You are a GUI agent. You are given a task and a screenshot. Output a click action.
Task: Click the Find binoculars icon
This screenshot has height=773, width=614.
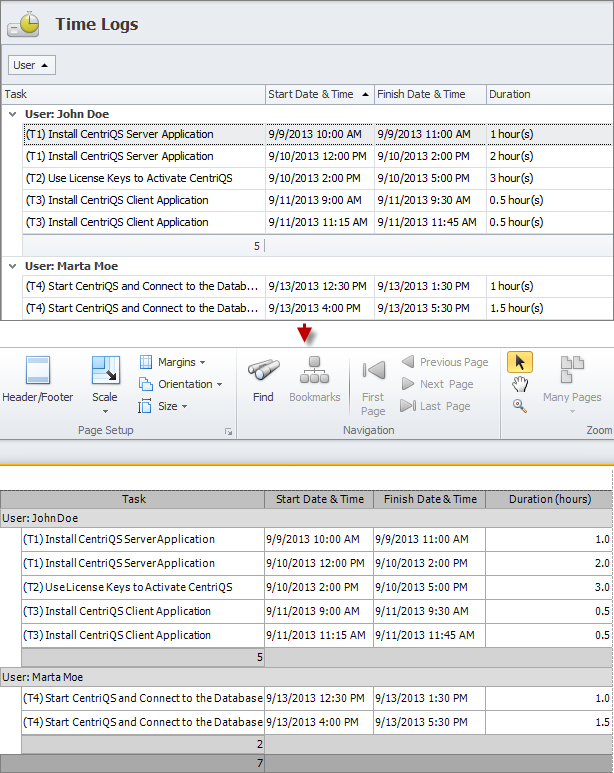[263, 370]
